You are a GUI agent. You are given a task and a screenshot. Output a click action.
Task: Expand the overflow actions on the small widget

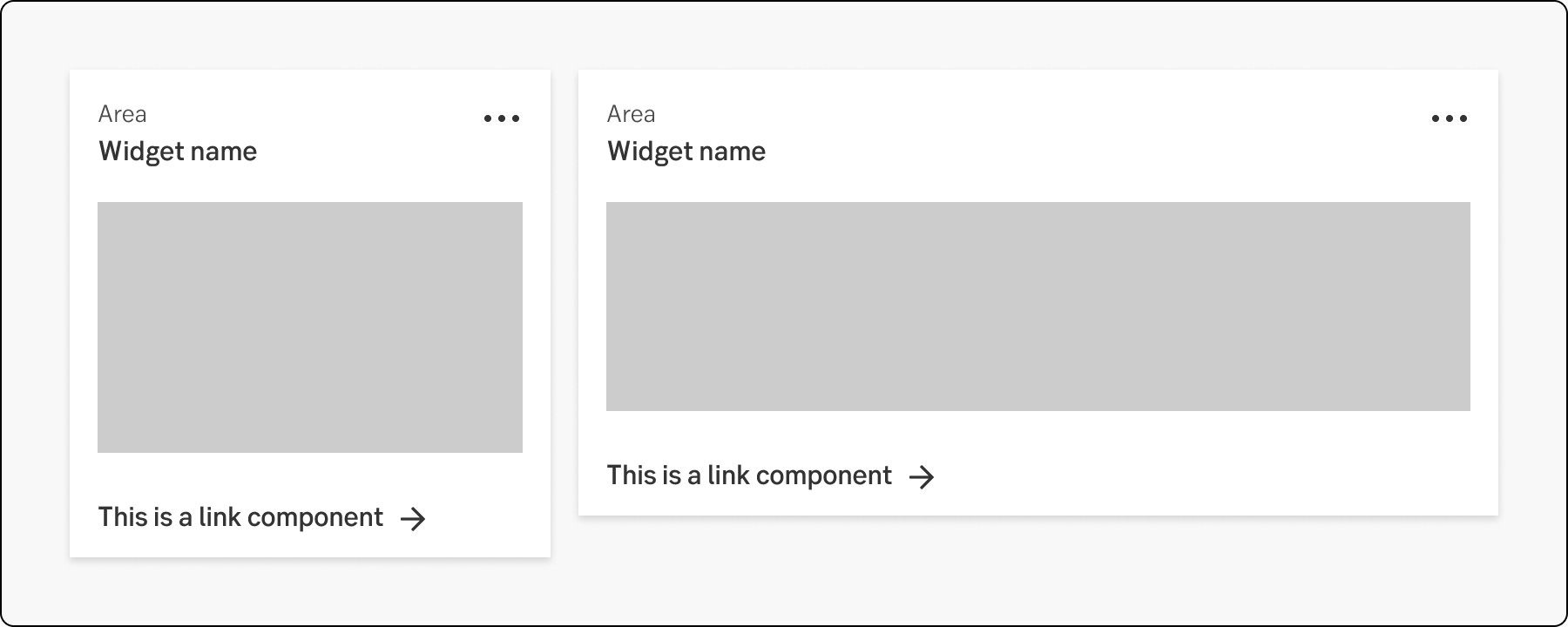pyautogui.click(x=502, y=118)
